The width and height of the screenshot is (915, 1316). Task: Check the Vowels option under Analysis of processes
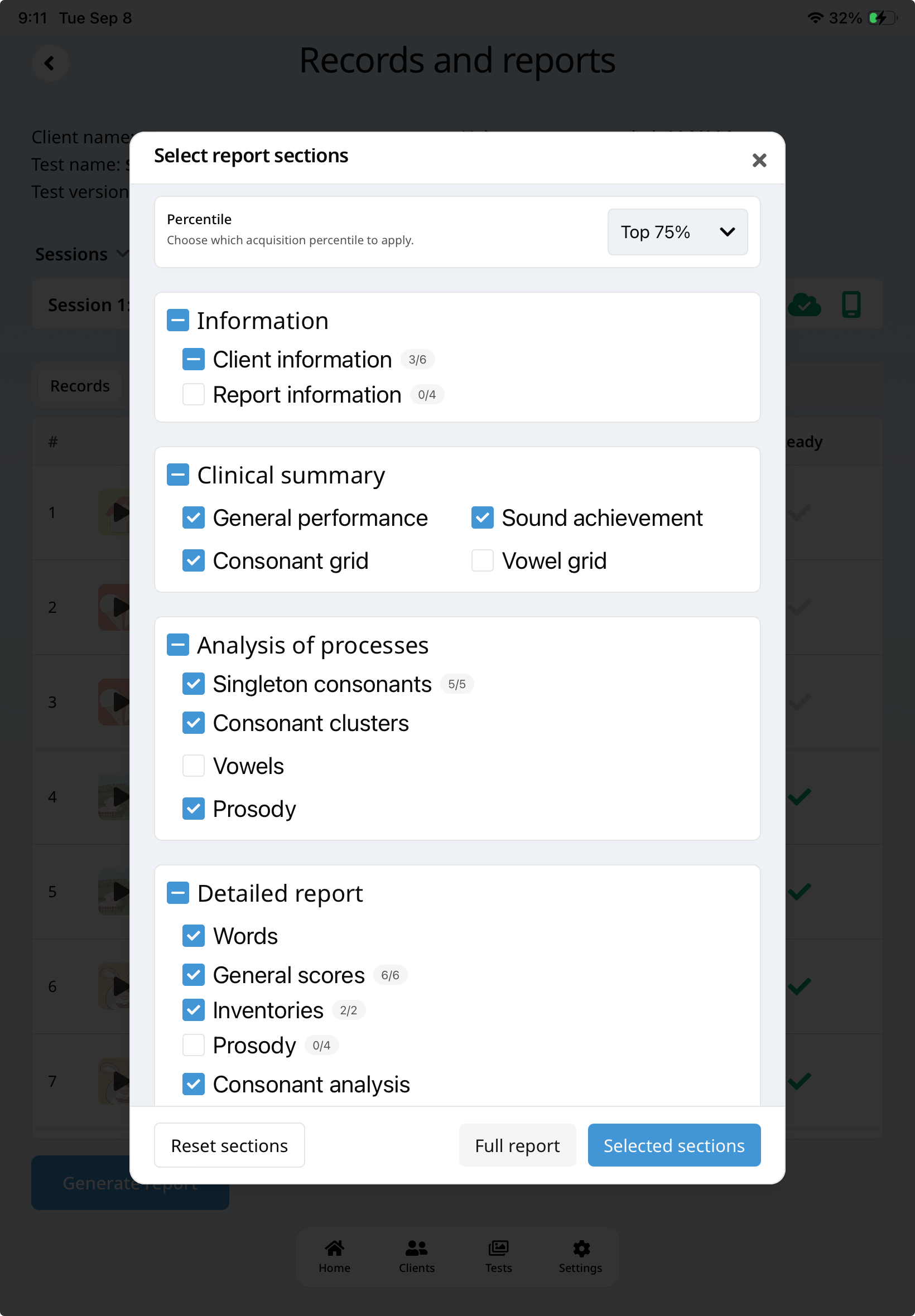pos(193,766)
